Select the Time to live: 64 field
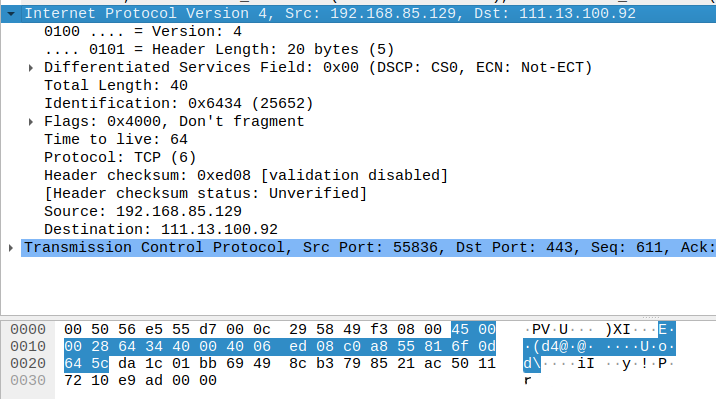 [x=116, y=139]
